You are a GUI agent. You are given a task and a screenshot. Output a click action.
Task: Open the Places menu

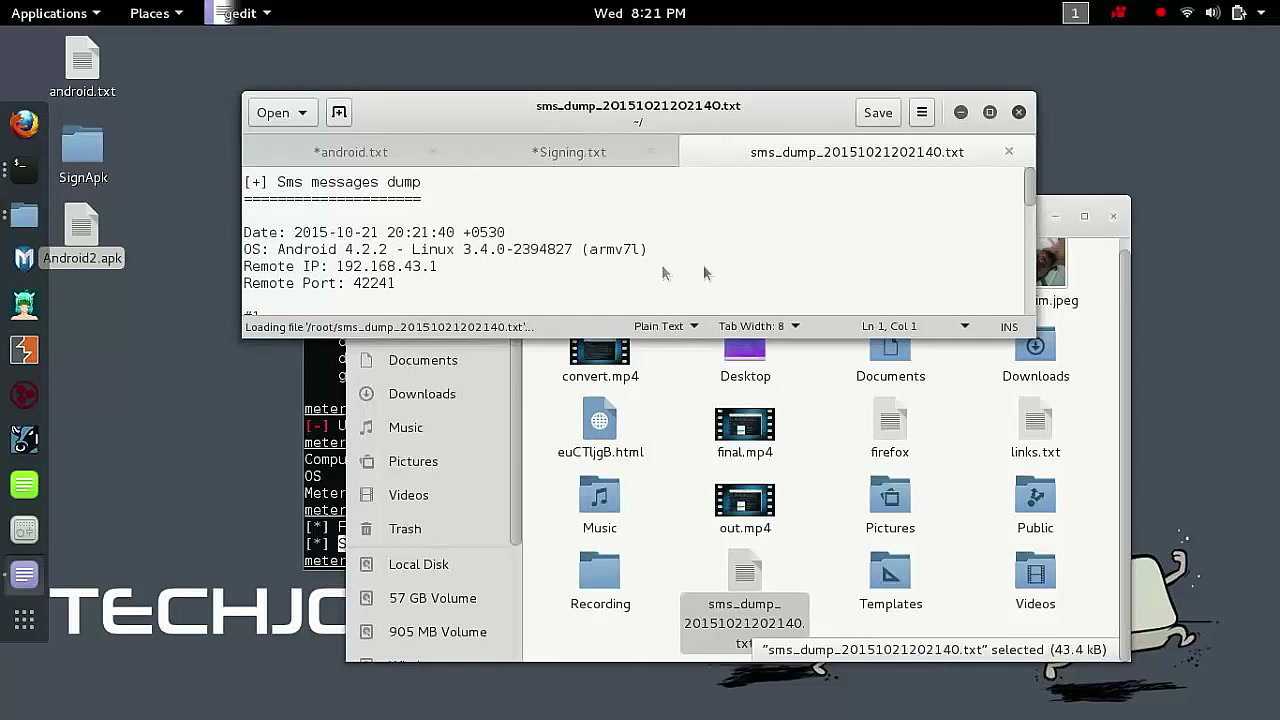click(156, 13)
